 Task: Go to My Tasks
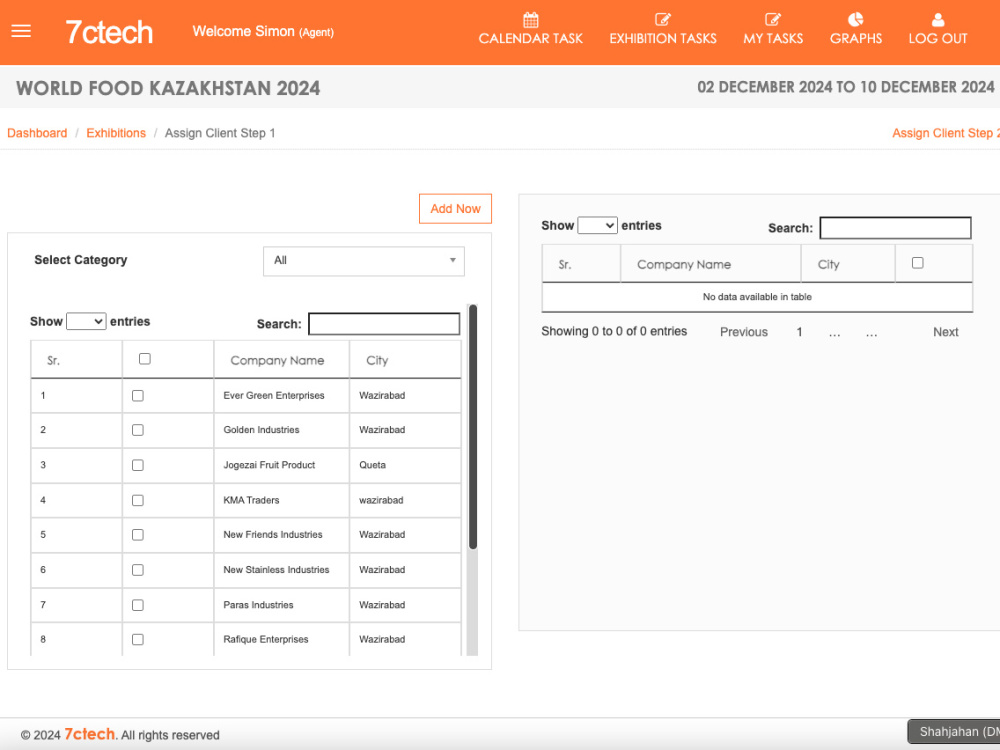(x=773, y=29)
